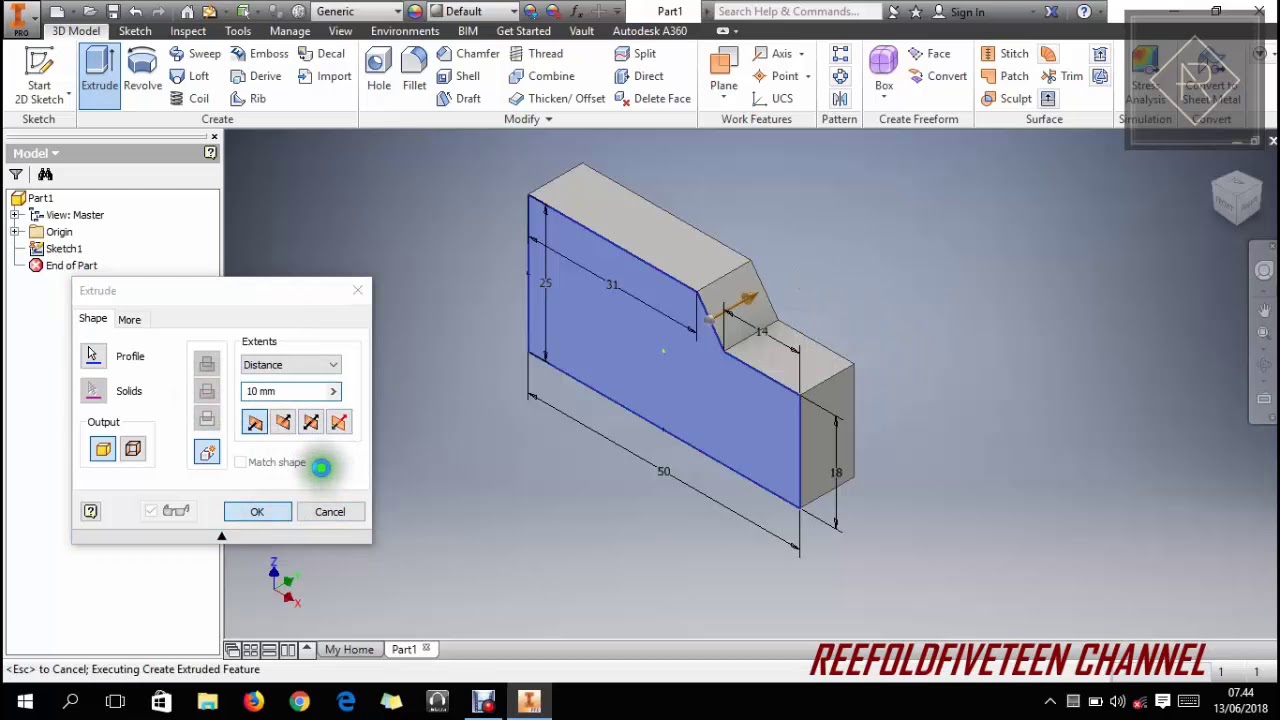Open the My Home document tab

(x=349, y=650)
